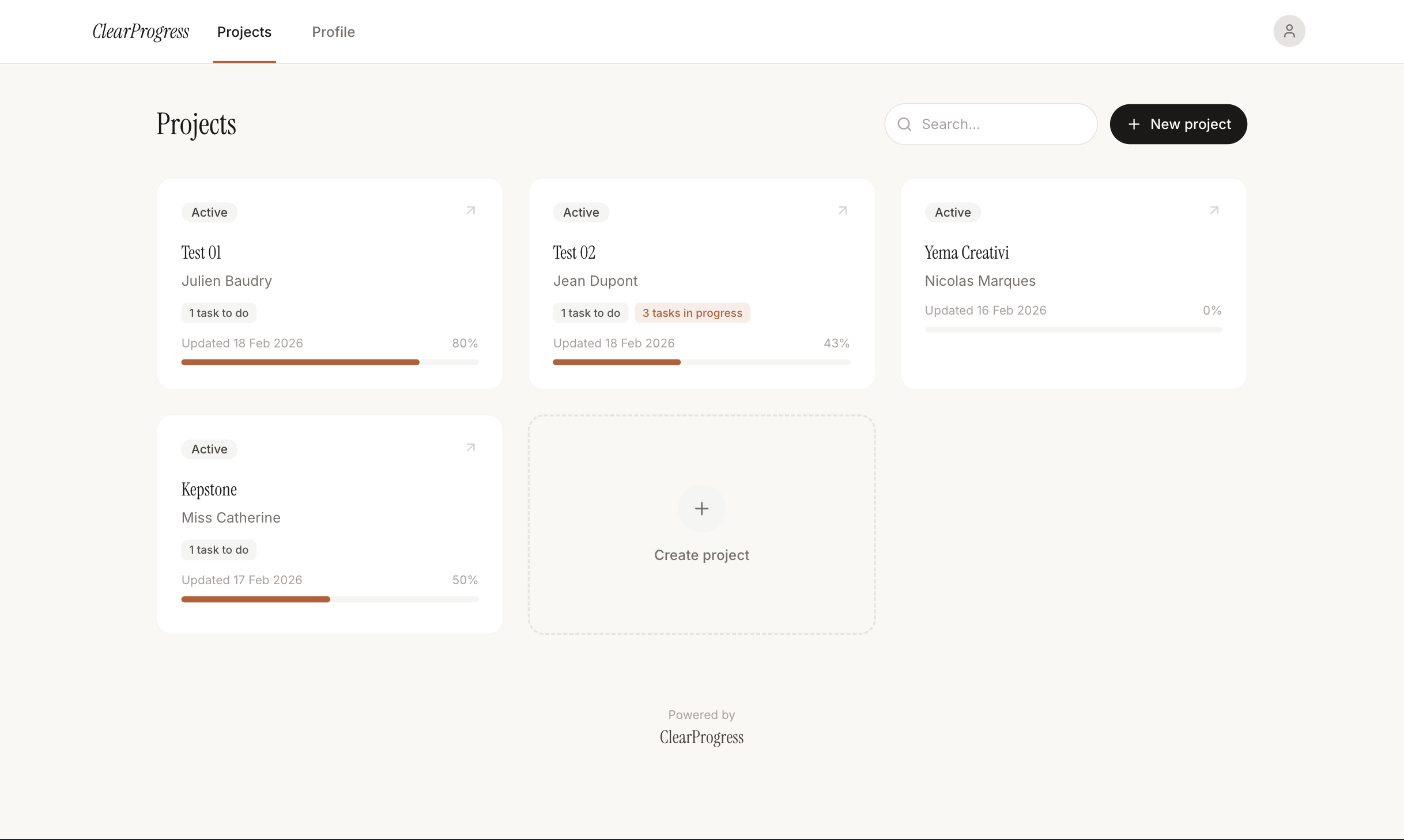Open Kepstone via its corner arrow icon
This screenshot has height=840, width=1404.
[470, 448]
